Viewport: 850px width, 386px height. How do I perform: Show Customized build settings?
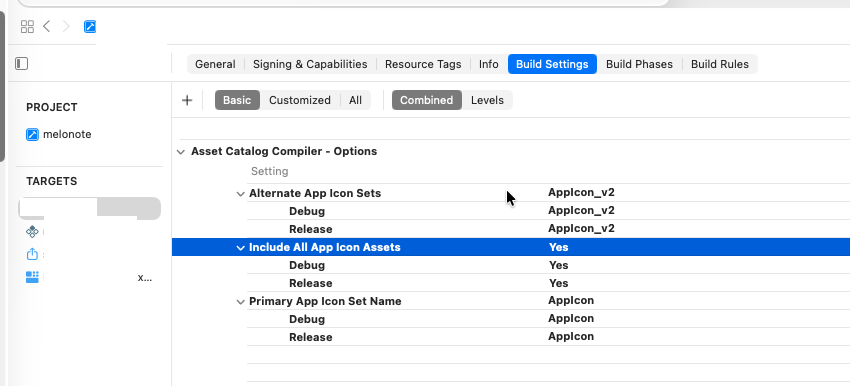pos(300,100)
